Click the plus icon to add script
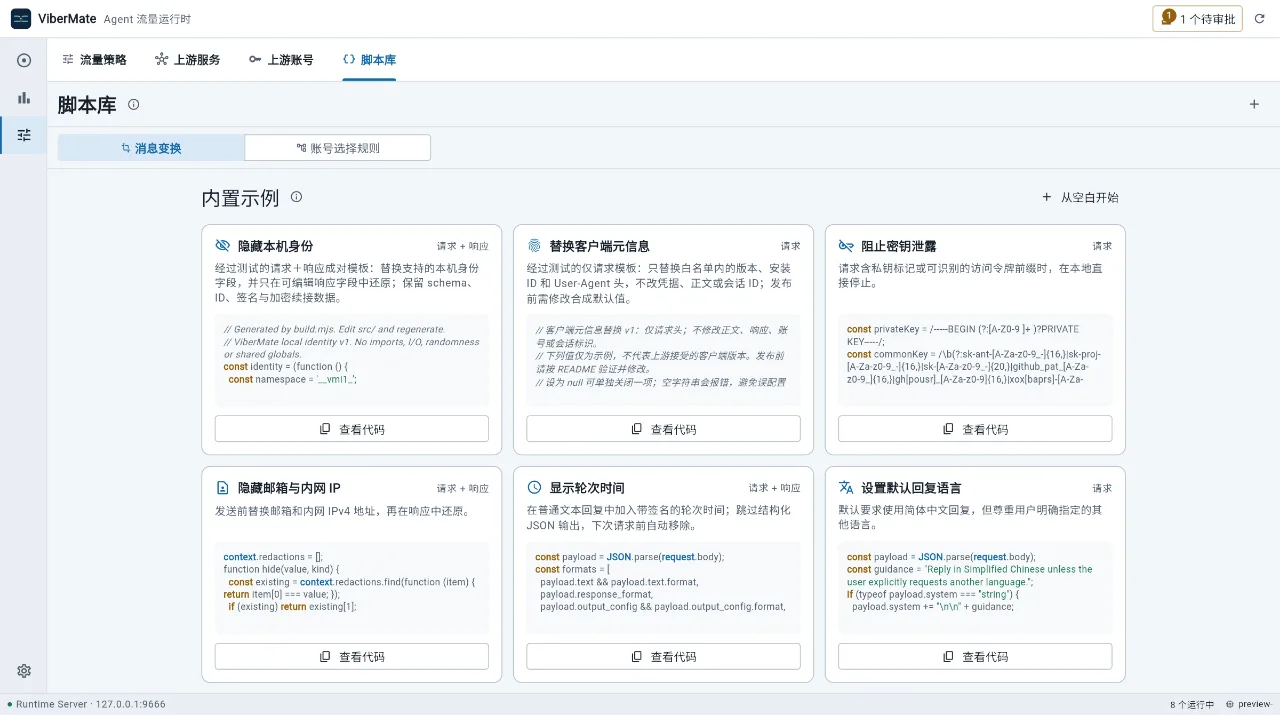Screen dimensions: 1280x715 click(1254, 104)
